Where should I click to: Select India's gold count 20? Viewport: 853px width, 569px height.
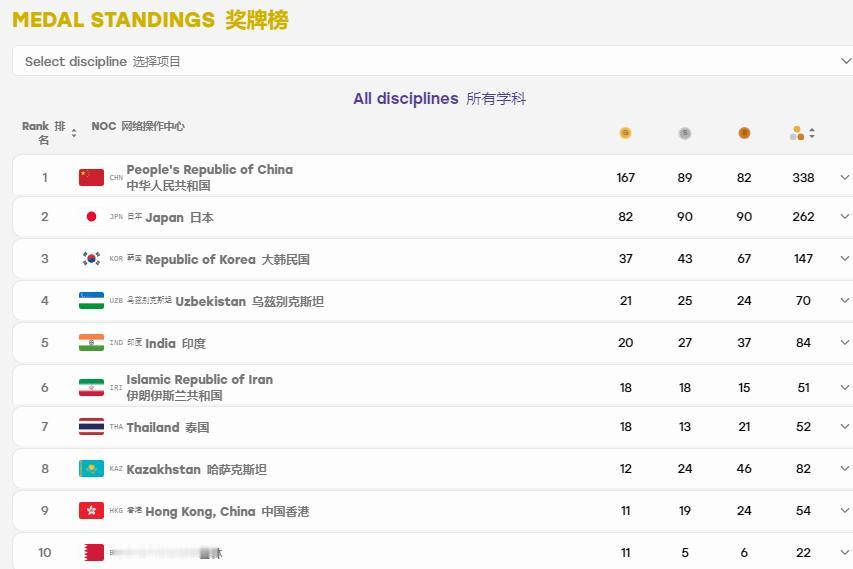626,343
